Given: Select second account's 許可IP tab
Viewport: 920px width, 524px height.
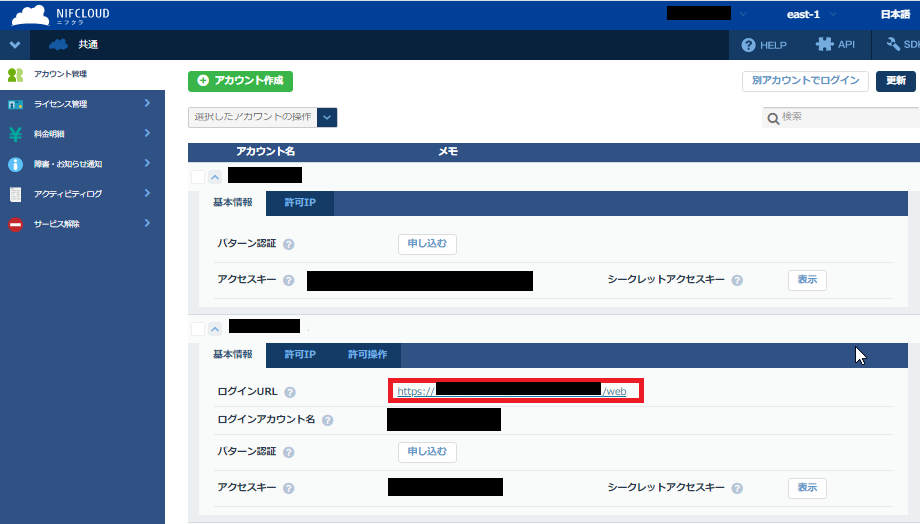Looking at the screenshot, I should tap(300, 355).
